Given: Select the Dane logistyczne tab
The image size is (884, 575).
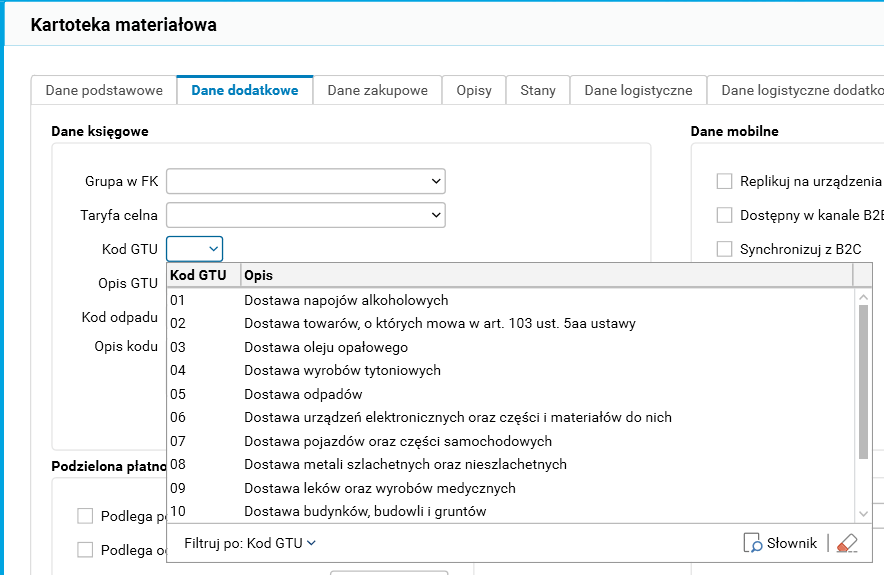Looking at the screenshot, I should click(638, 90).
